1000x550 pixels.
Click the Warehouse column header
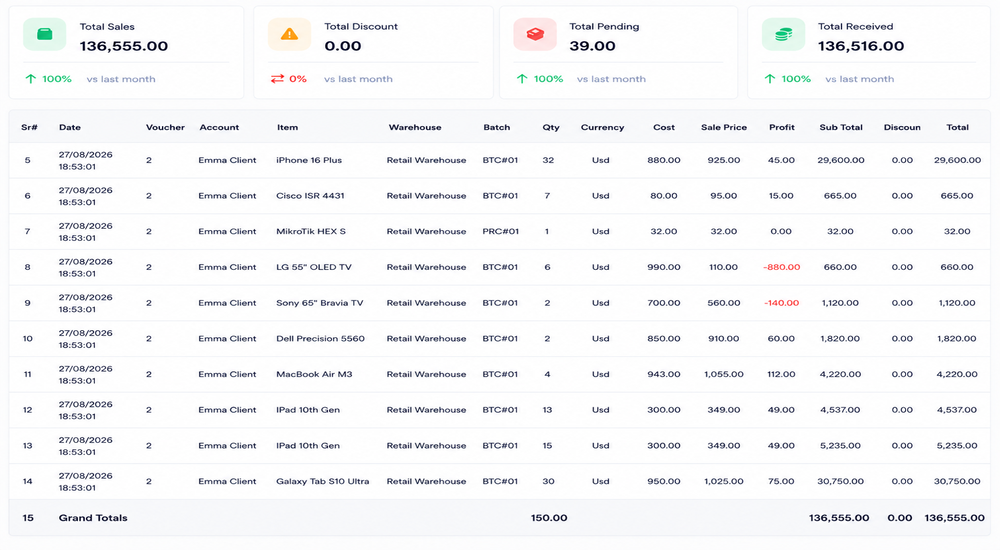pos(415,128)
